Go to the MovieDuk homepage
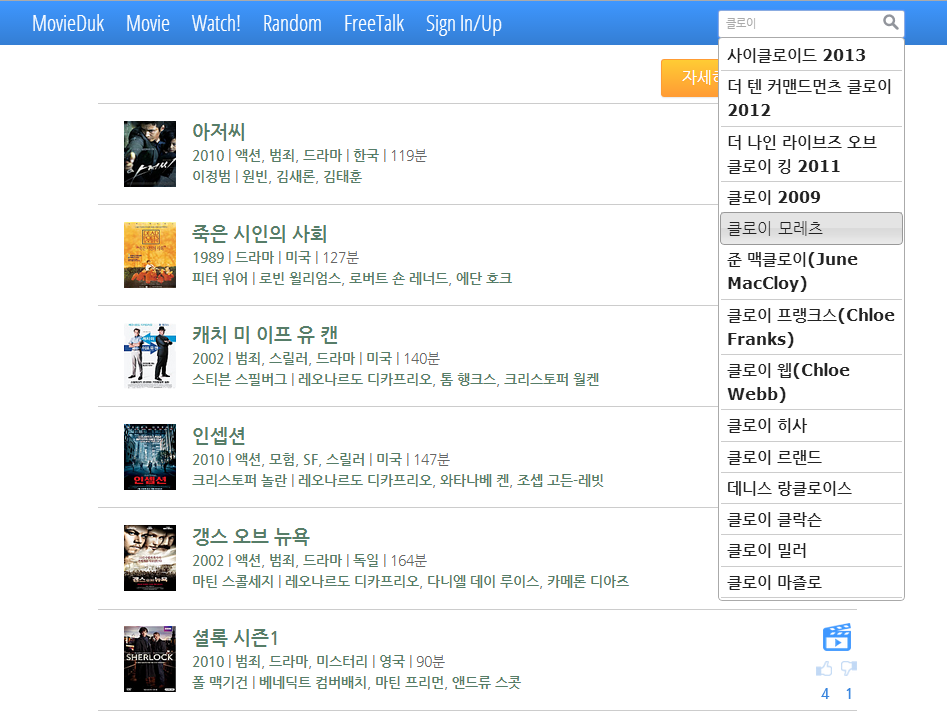The height and width of the screenshot is (719, 947). pos(68,22)
